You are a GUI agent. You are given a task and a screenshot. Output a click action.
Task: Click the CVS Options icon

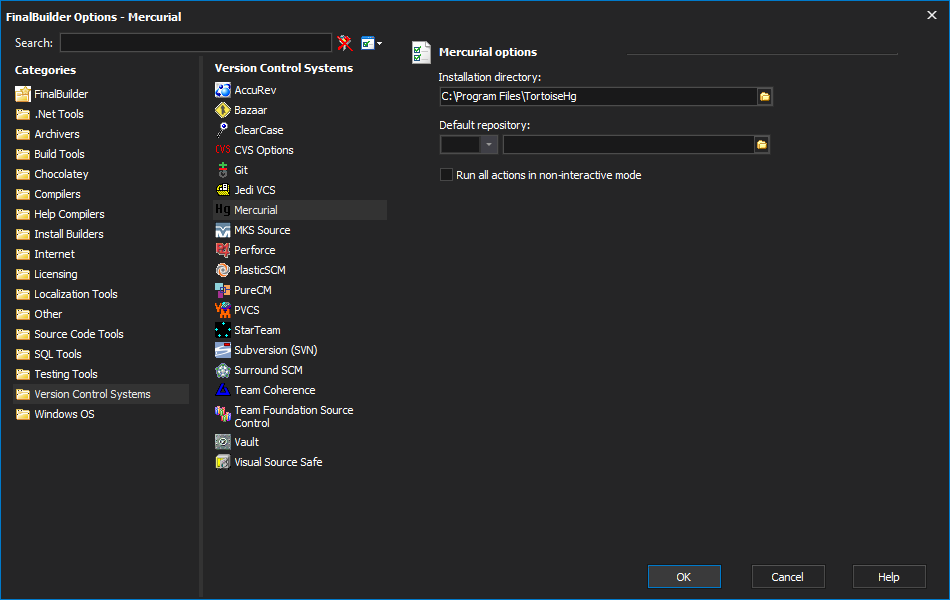223,150
